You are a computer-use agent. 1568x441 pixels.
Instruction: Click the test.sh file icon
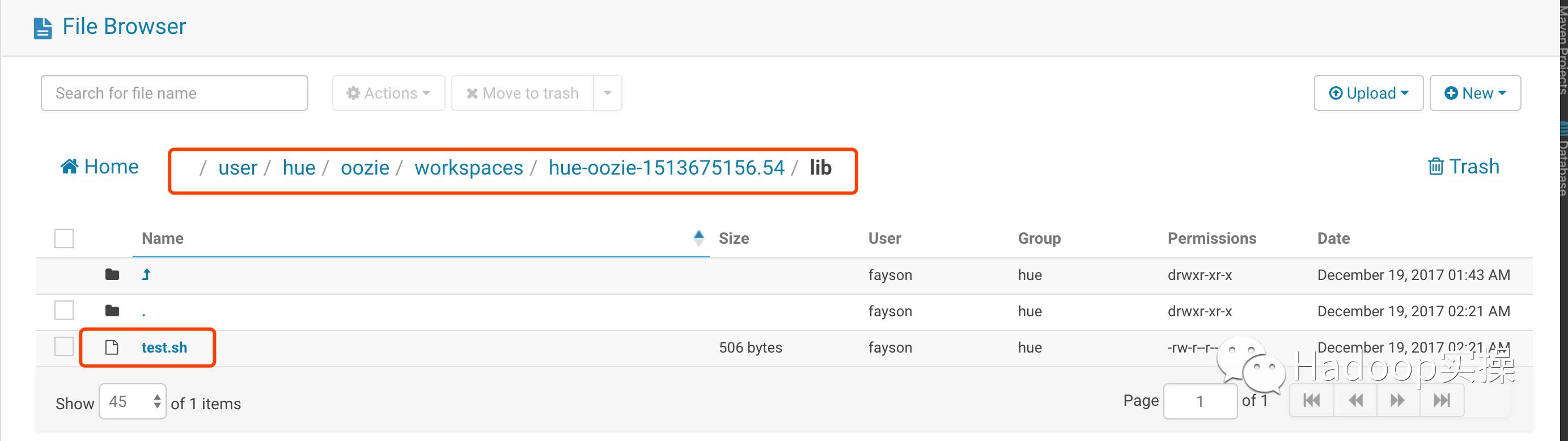point(111,347)
